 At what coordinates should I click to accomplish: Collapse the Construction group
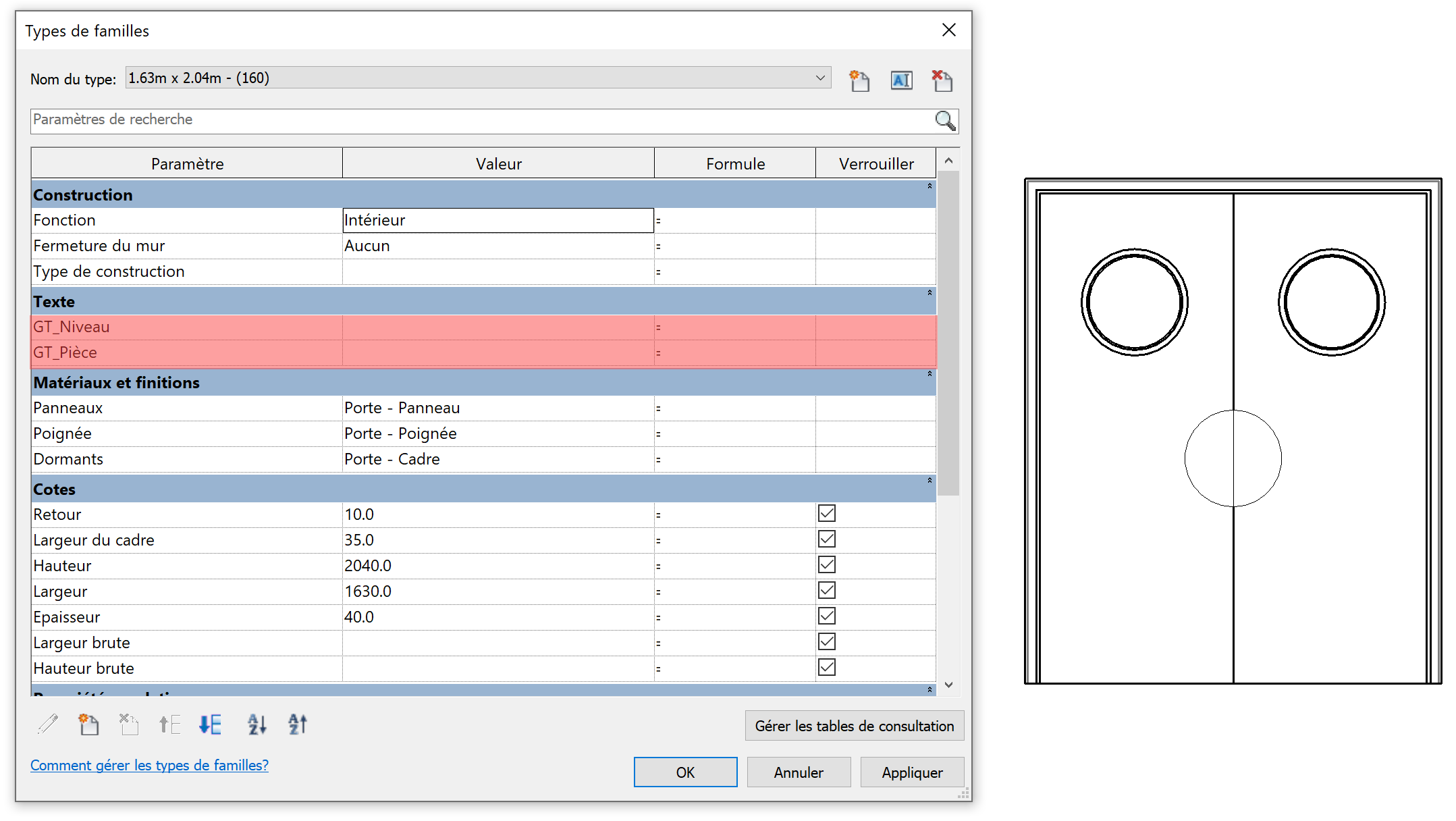(929, 186)
